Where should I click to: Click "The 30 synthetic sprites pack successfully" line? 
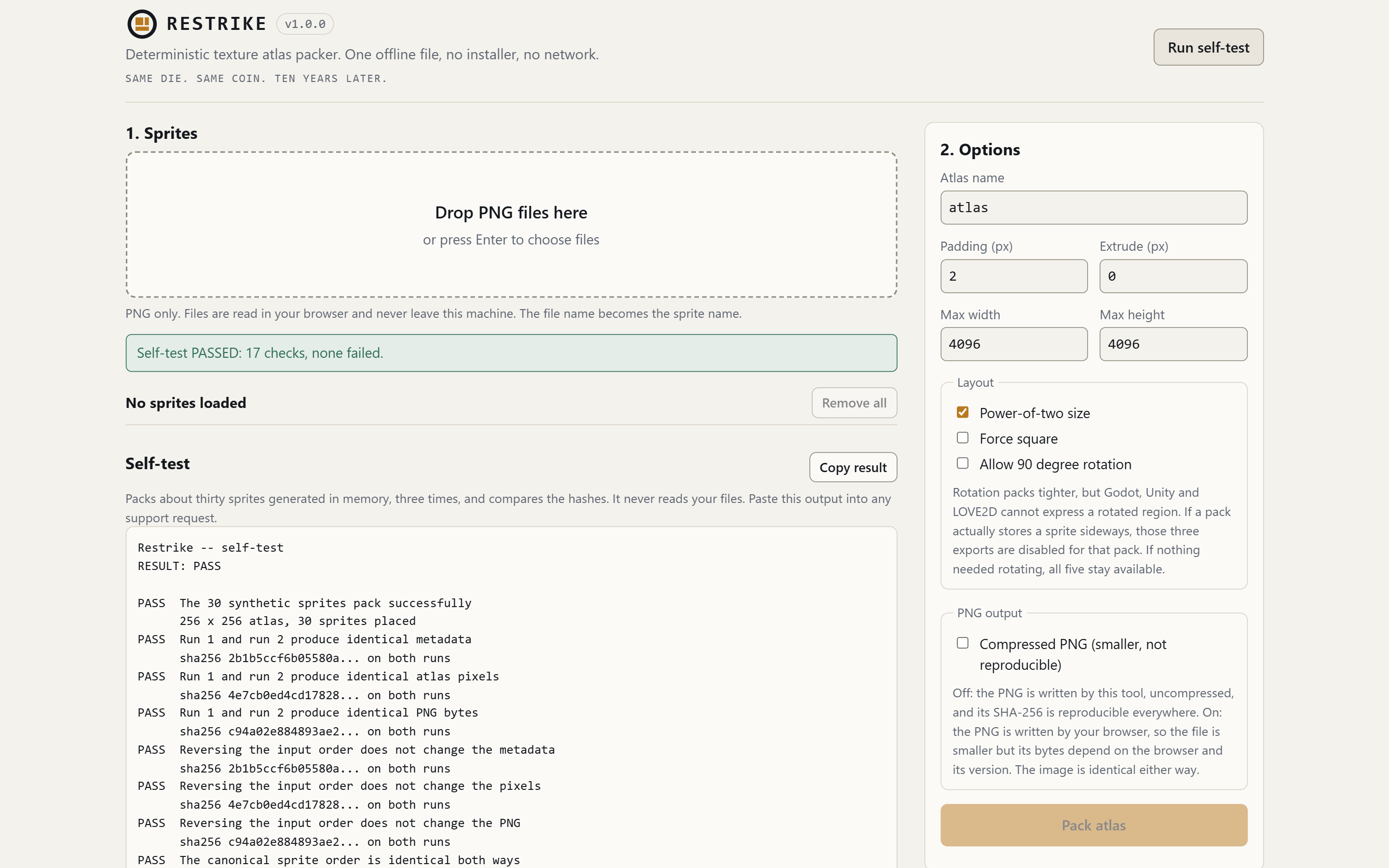(326, 603)
